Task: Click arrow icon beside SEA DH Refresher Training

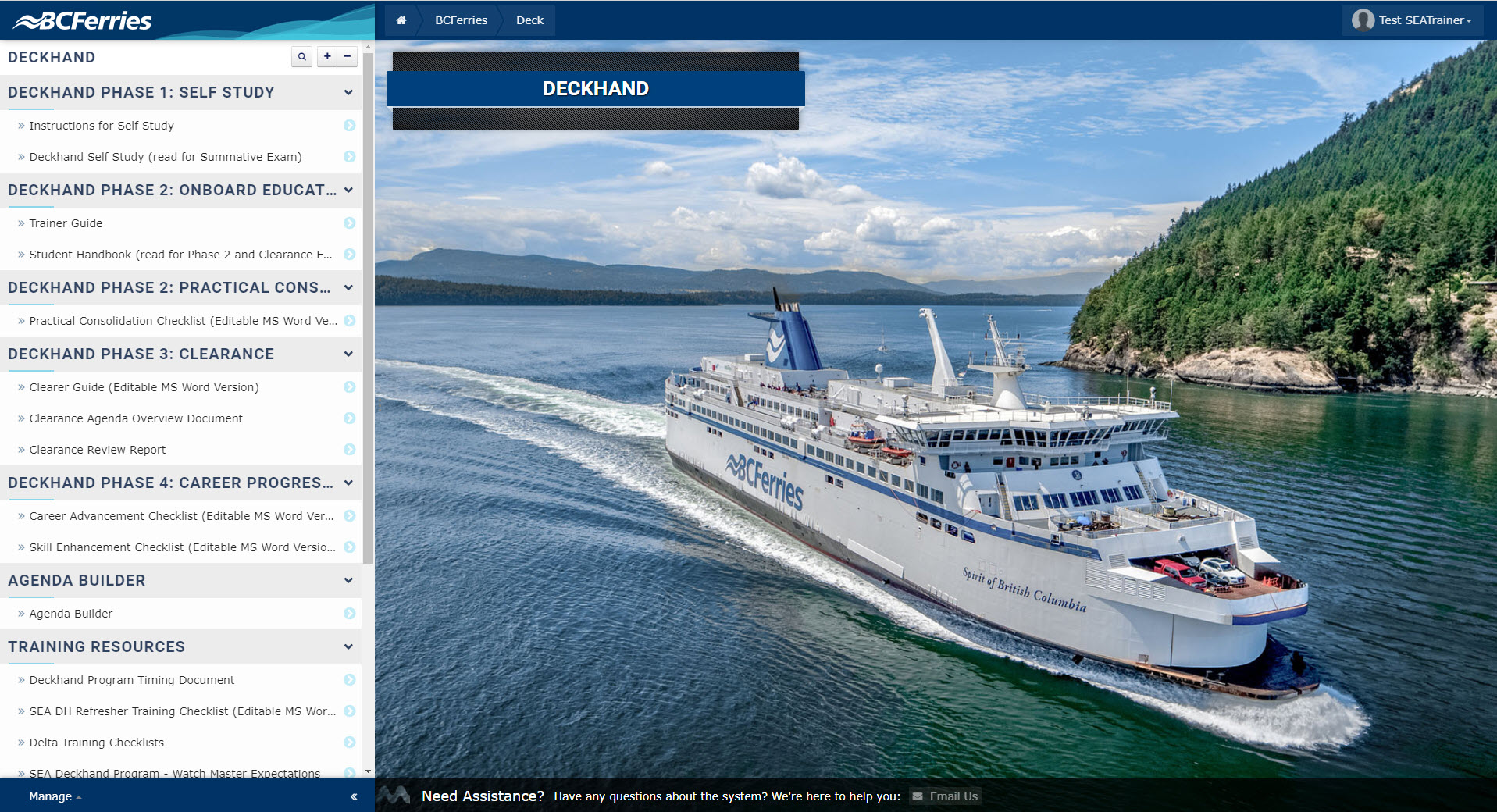Action: click(x=350, y=711)
